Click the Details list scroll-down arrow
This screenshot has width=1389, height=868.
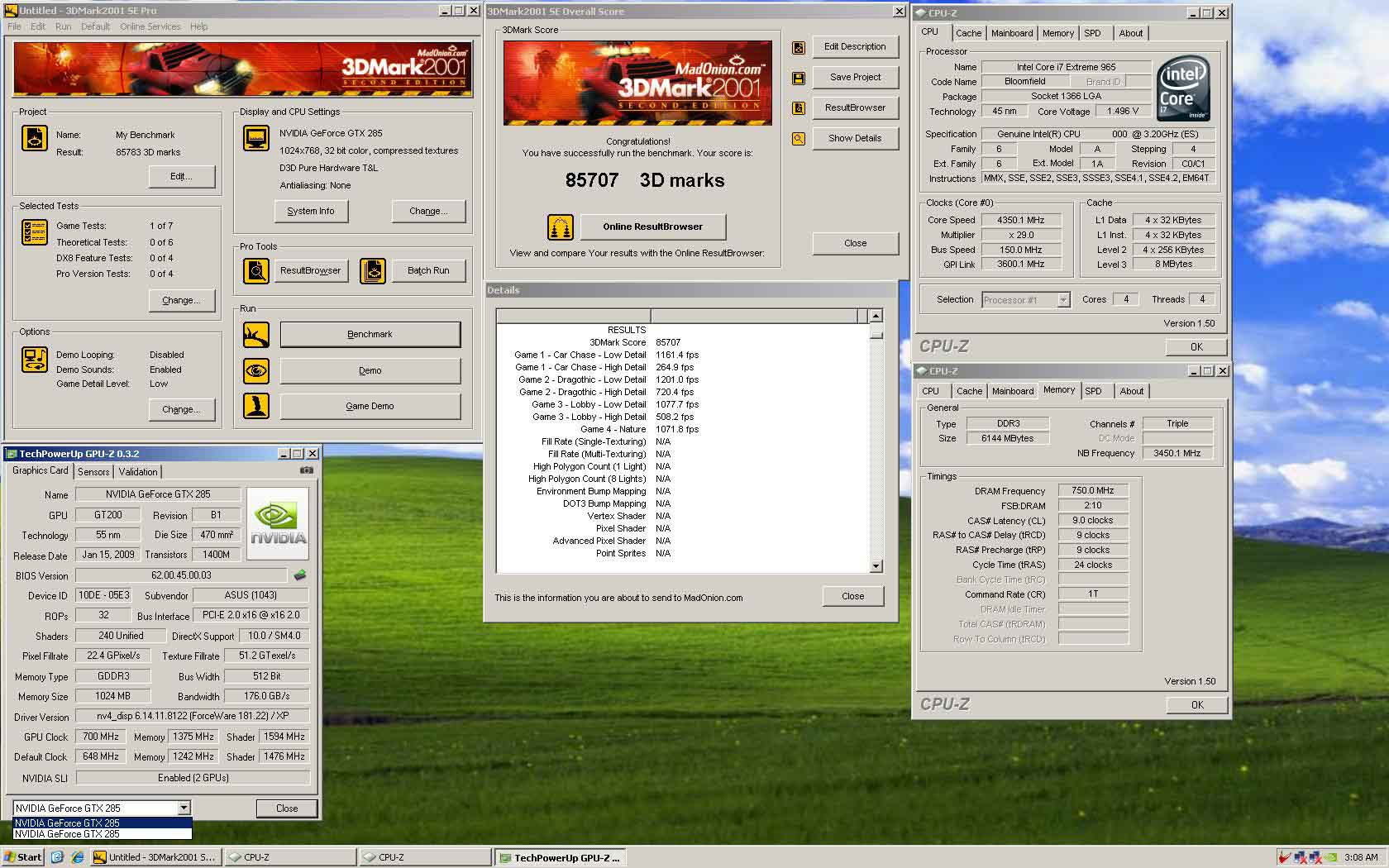pyautogui.click(x=876, y=566)
